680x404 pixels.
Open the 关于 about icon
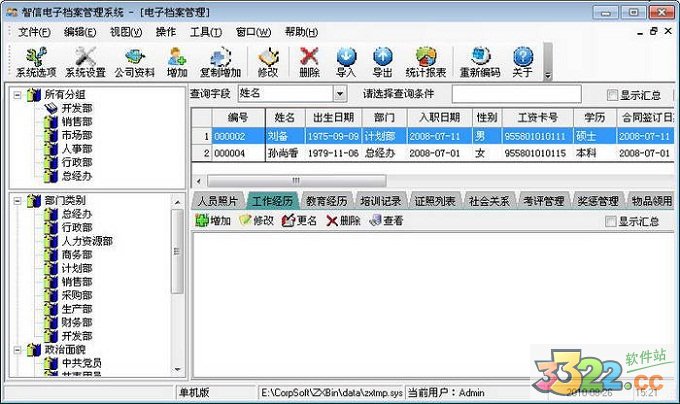point(523,62)
